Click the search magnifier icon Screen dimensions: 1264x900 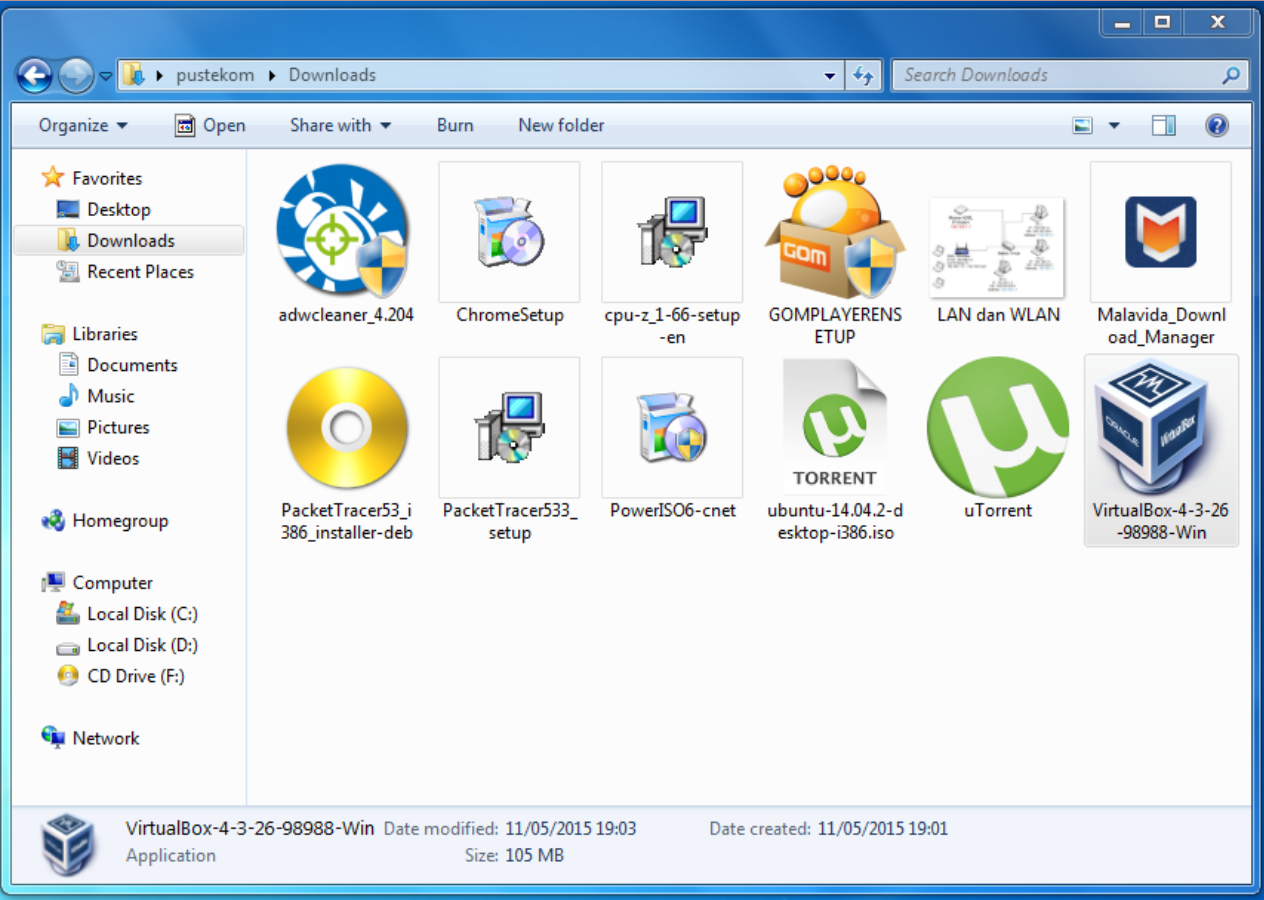pyautogui.click(x=1232, y=75)
